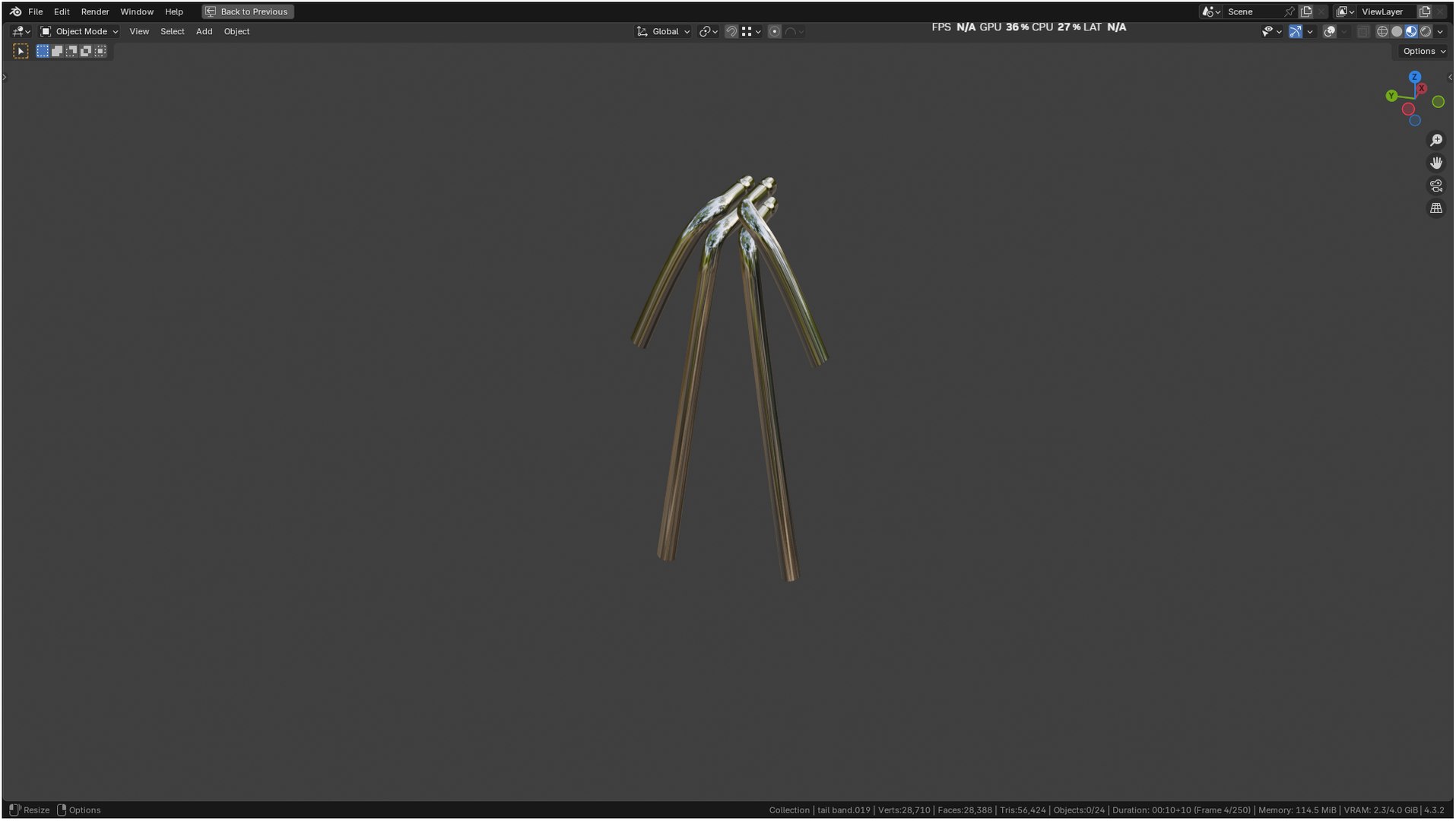
Task: Choose the Set a new selection mode icon
Action: [x=43, y=51]
